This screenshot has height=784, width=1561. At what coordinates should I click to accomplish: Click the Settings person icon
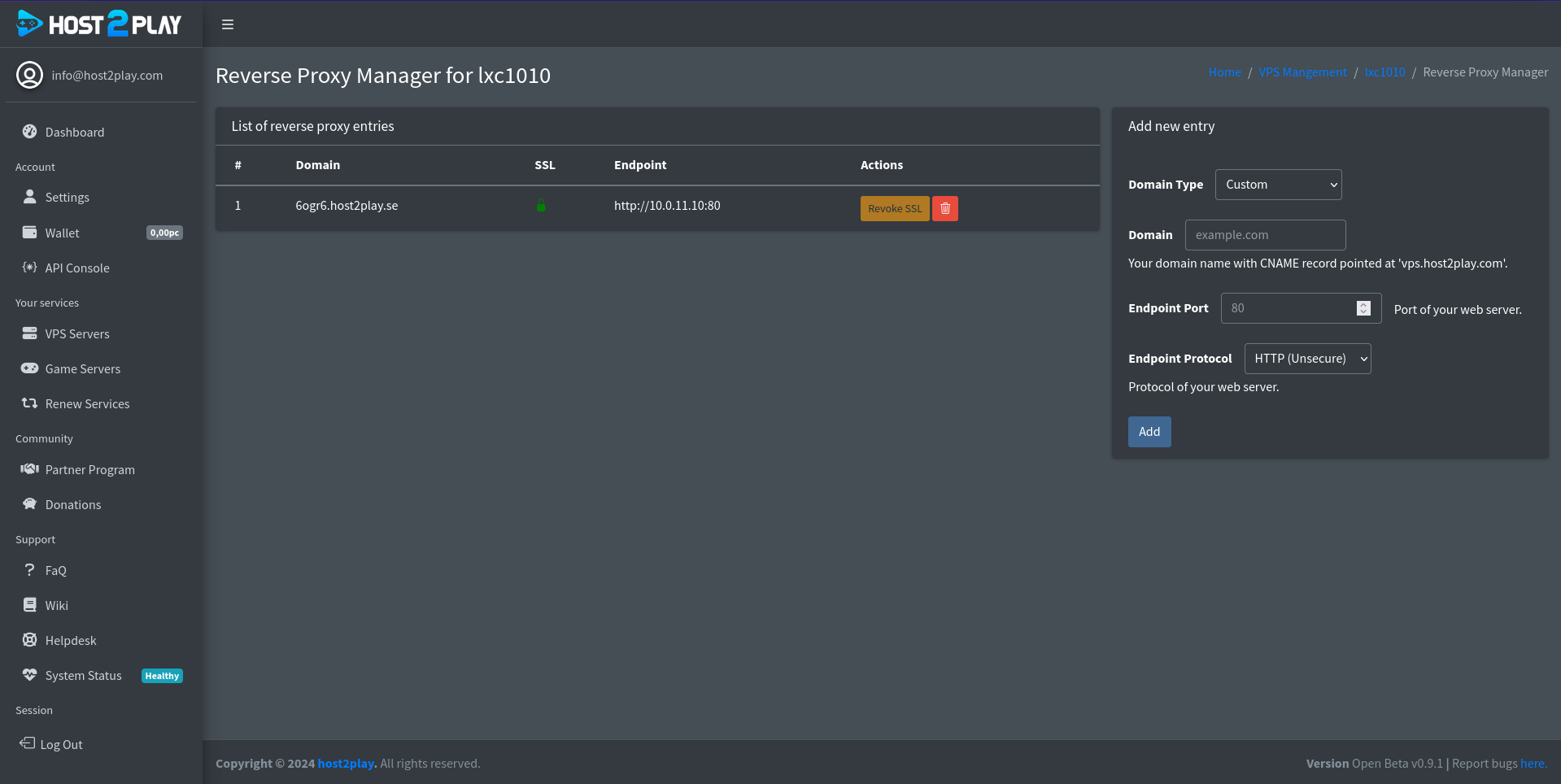click(x=29, y=197)
